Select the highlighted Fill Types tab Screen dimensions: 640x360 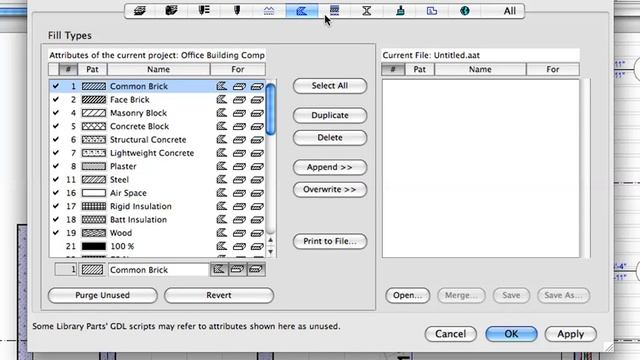pyautogui.click(x=302, y=11)
